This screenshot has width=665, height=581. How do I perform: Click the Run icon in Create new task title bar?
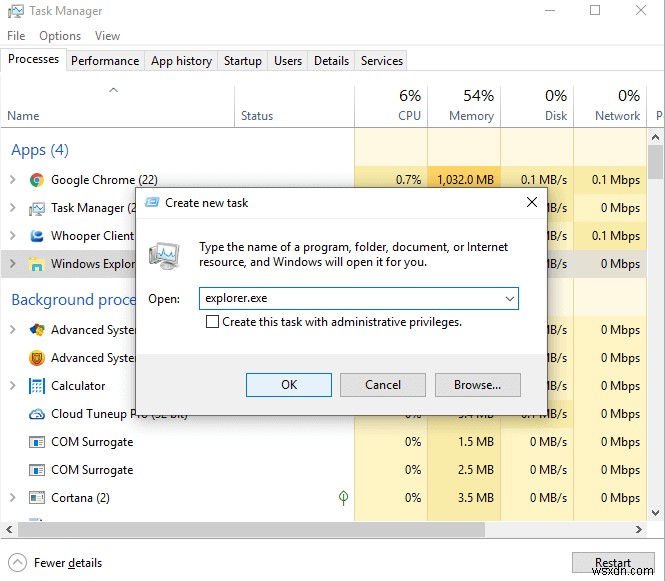[152, 203]
